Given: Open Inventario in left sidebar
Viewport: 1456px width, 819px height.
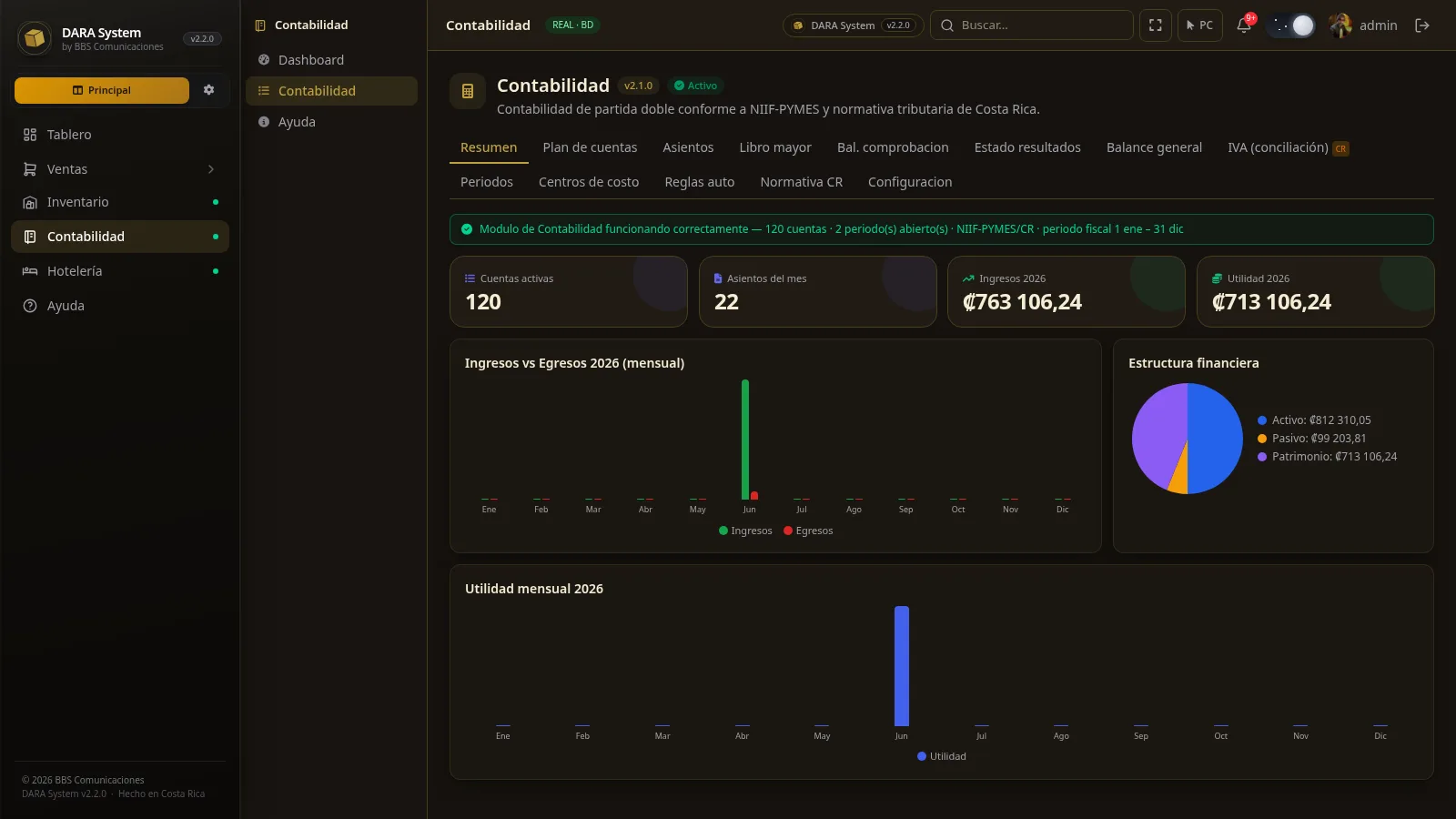Looking at the screenshot, I should coord(120,202).
